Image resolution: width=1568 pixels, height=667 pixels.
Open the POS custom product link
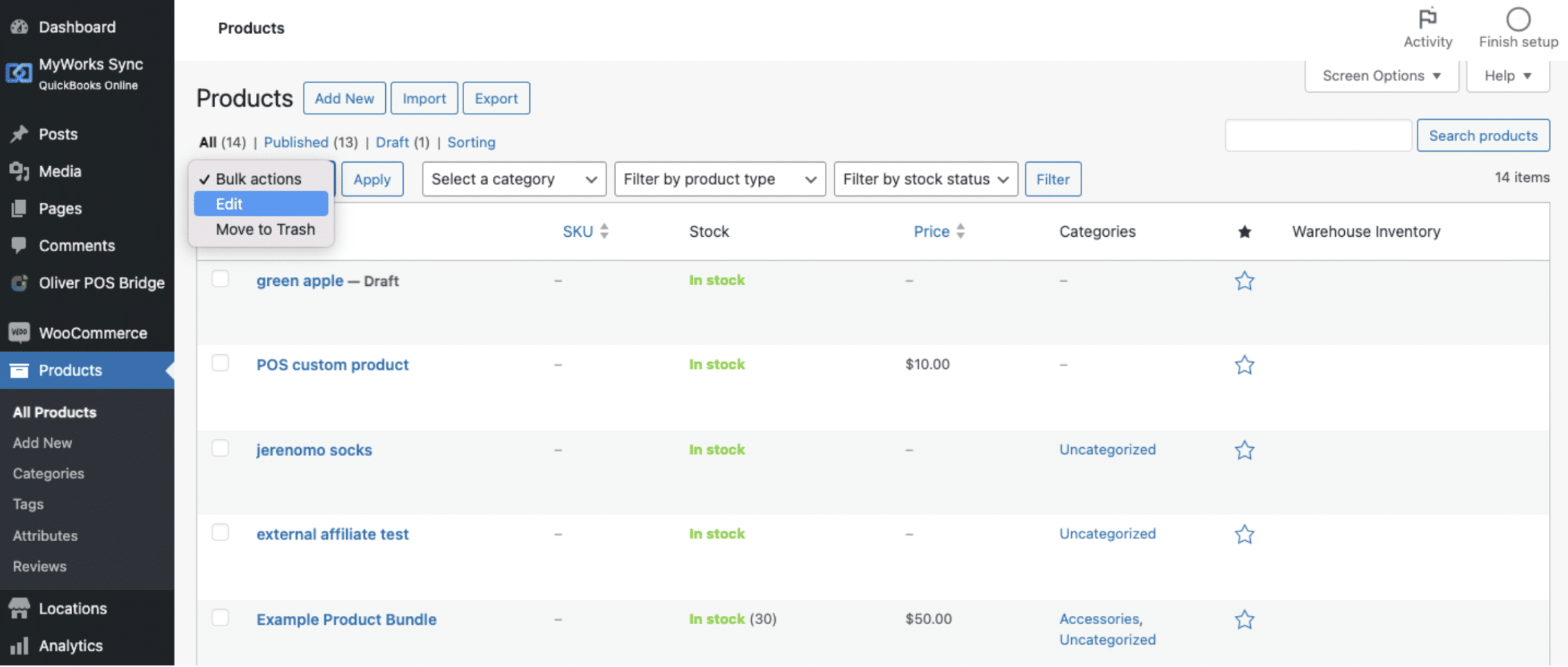[x=332, y=365]
